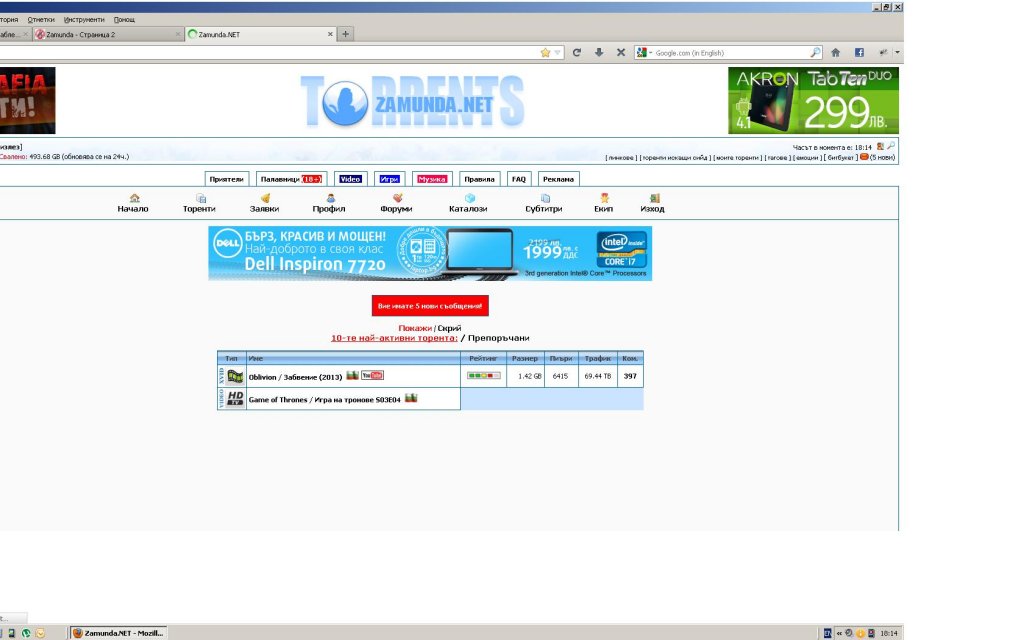Open the Video category button
This screenshot has width=1024, height=640.
(x=350, y=179)
